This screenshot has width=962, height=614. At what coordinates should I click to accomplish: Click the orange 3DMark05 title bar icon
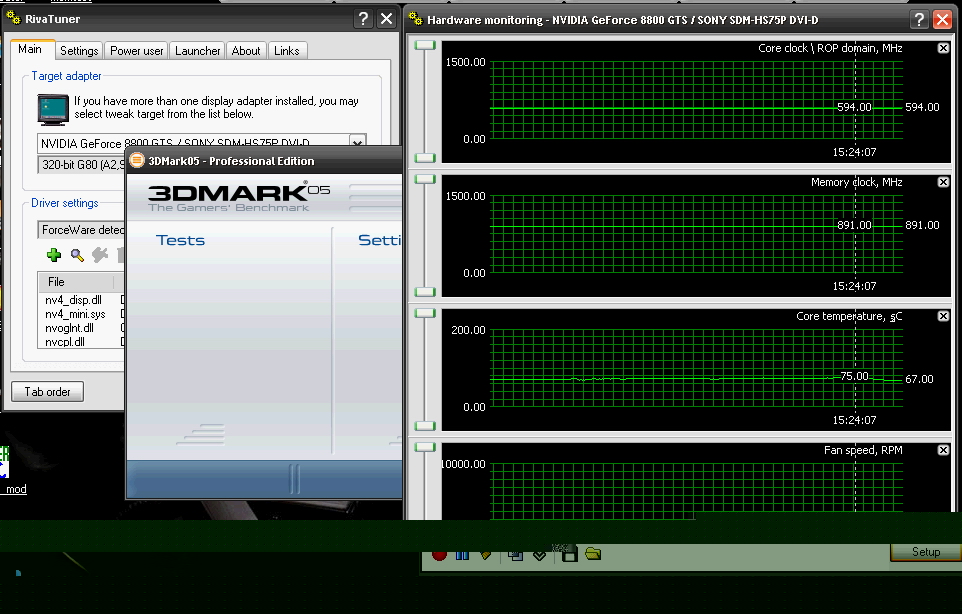click(137, 160)
